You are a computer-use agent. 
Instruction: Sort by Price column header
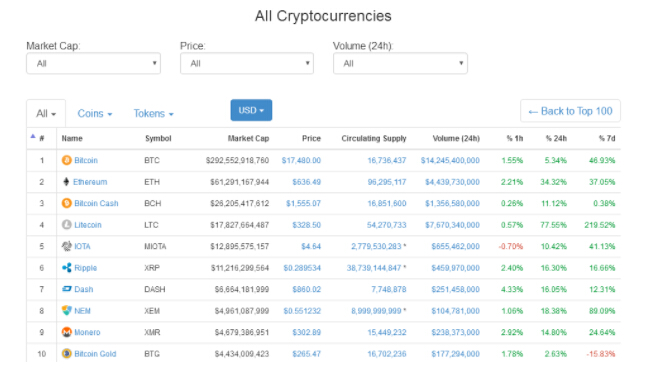[x=312, y=139]
